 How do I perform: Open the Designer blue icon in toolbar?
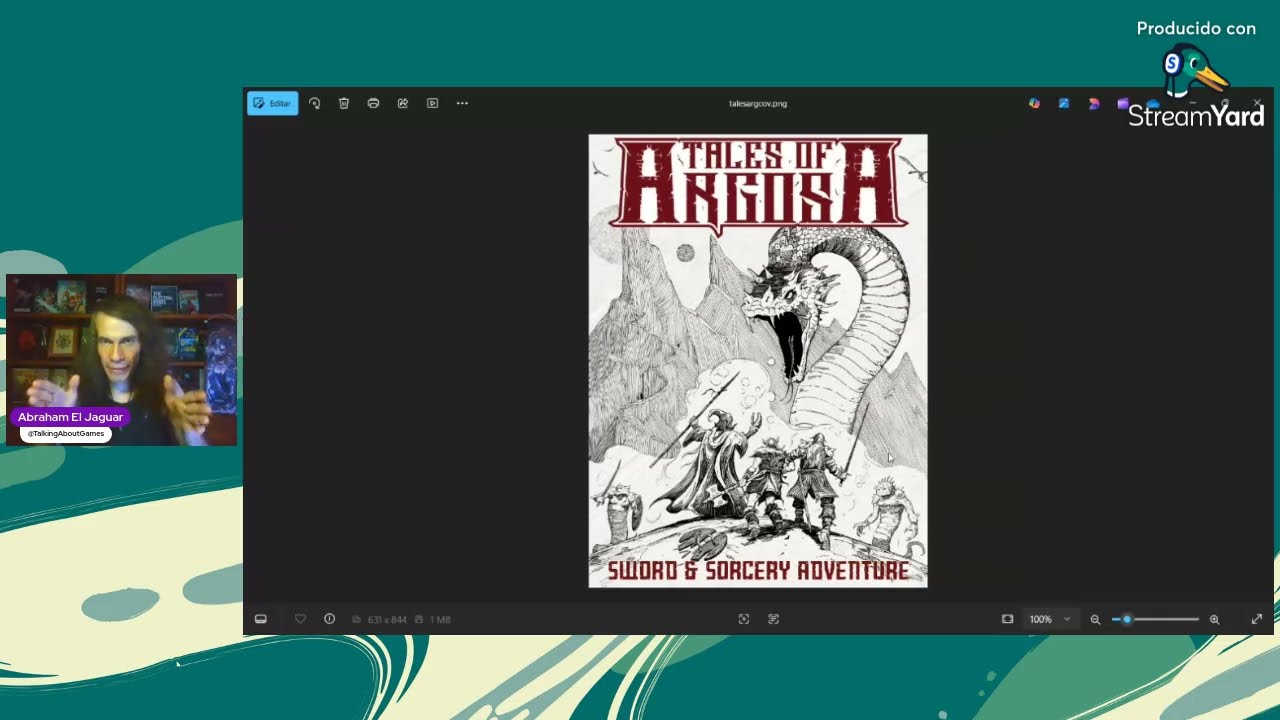click(x=1064, y=103)
